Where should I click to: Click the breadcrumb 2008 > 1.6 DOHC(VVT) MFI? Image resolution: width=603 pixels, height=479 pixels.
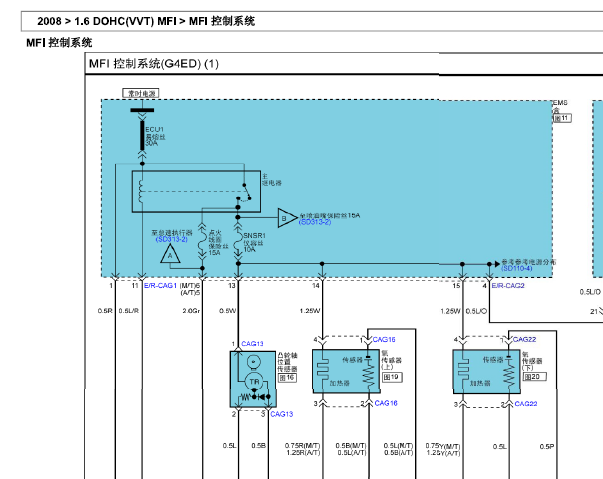[107, 21]
